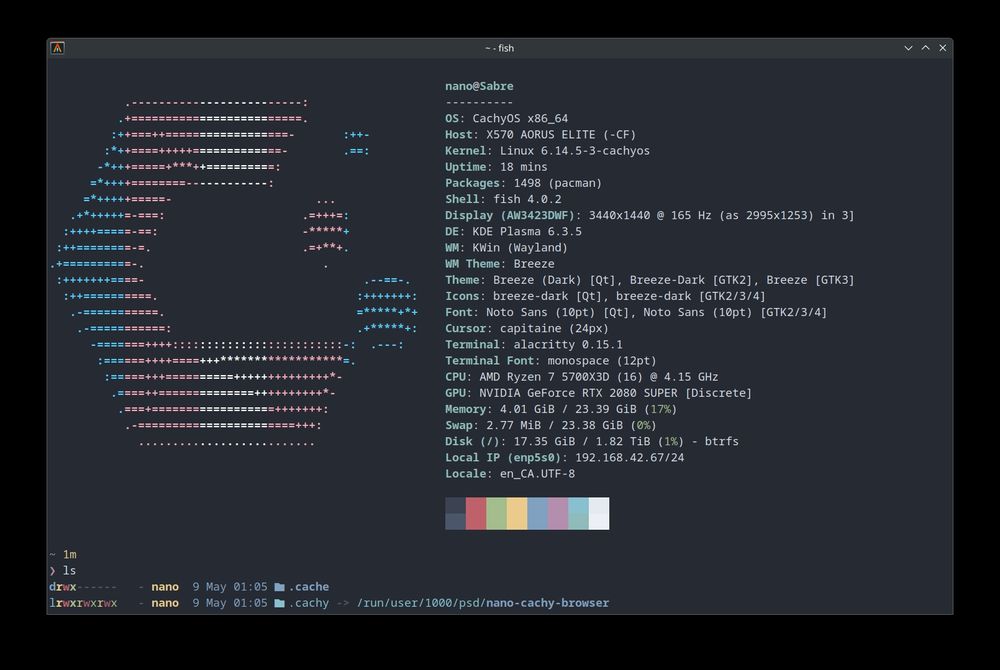Viewport: 1000px width, 670px height.
Task: Click the owner 'nano' on the .cache row
Action: coord(165,586)
